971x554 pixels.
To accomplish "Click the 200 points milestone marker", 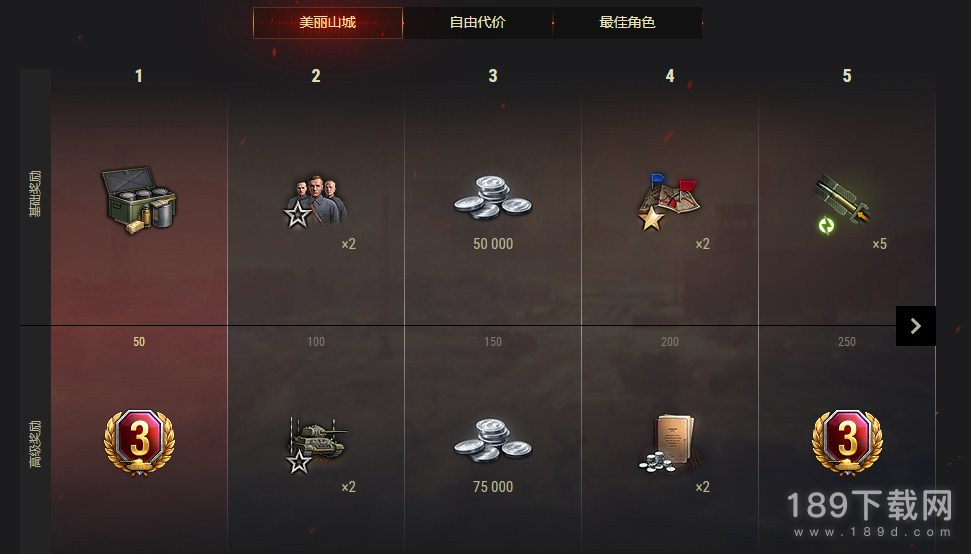I will pos(670,342).
